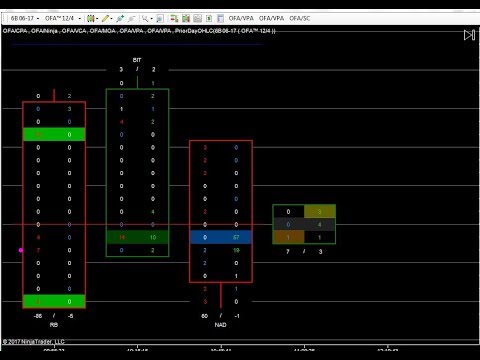The image size is (480, 360).
Task: Expand the arrow beside the bar style icon
Action: pyautogui.click(x=97, y=19)
